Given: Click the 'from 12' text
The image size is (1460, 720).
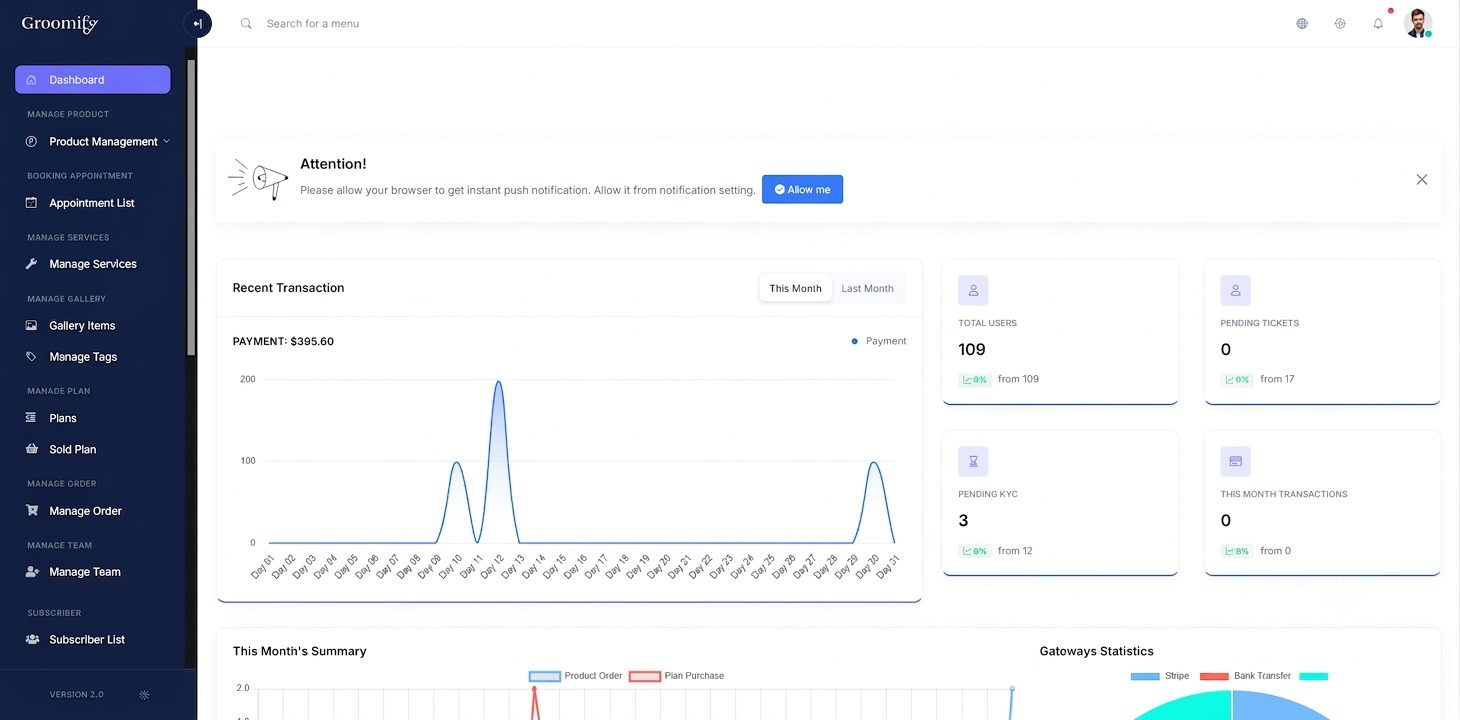Looking at the screenshot, I should point(1015,551).
